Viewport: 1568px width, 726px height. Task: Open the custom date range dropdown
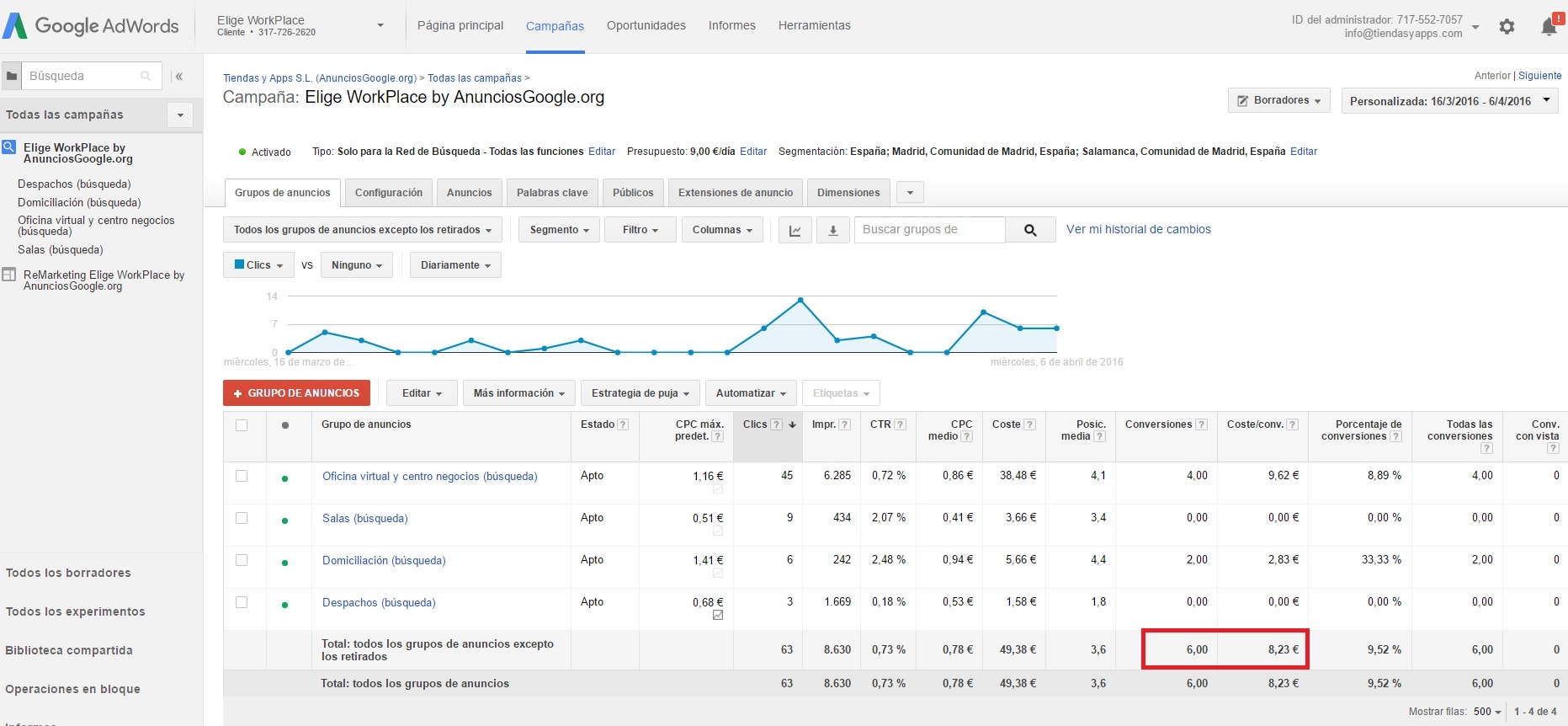click(x=1448, y=101)
